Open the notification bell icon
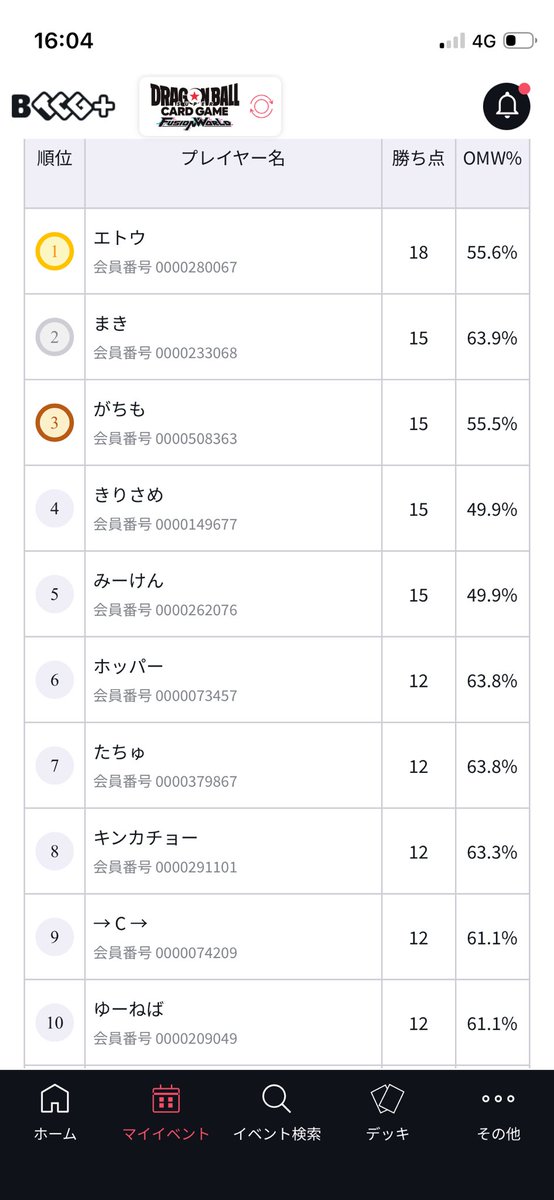The width and height of the screenshot is (554, 1200). click(x=506, y=105)
